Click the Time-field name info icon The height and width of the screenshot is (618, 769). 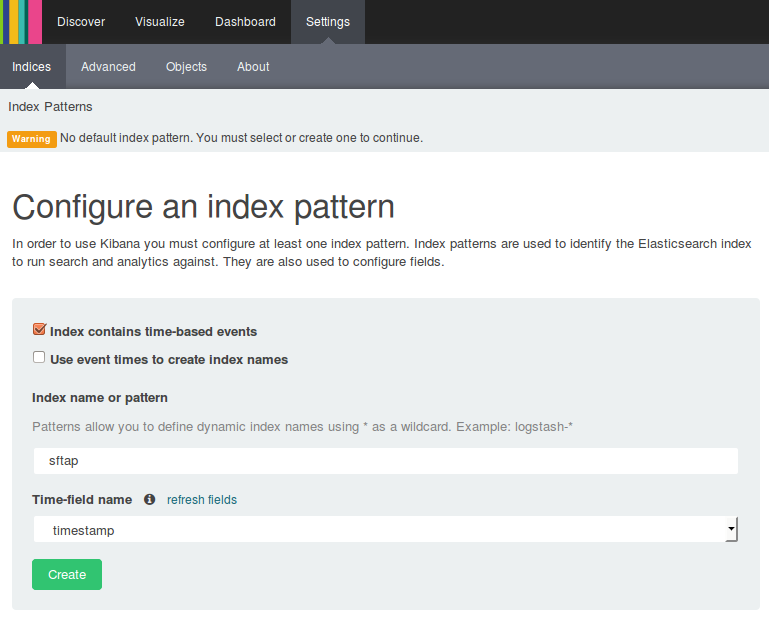tap(150, 499)
